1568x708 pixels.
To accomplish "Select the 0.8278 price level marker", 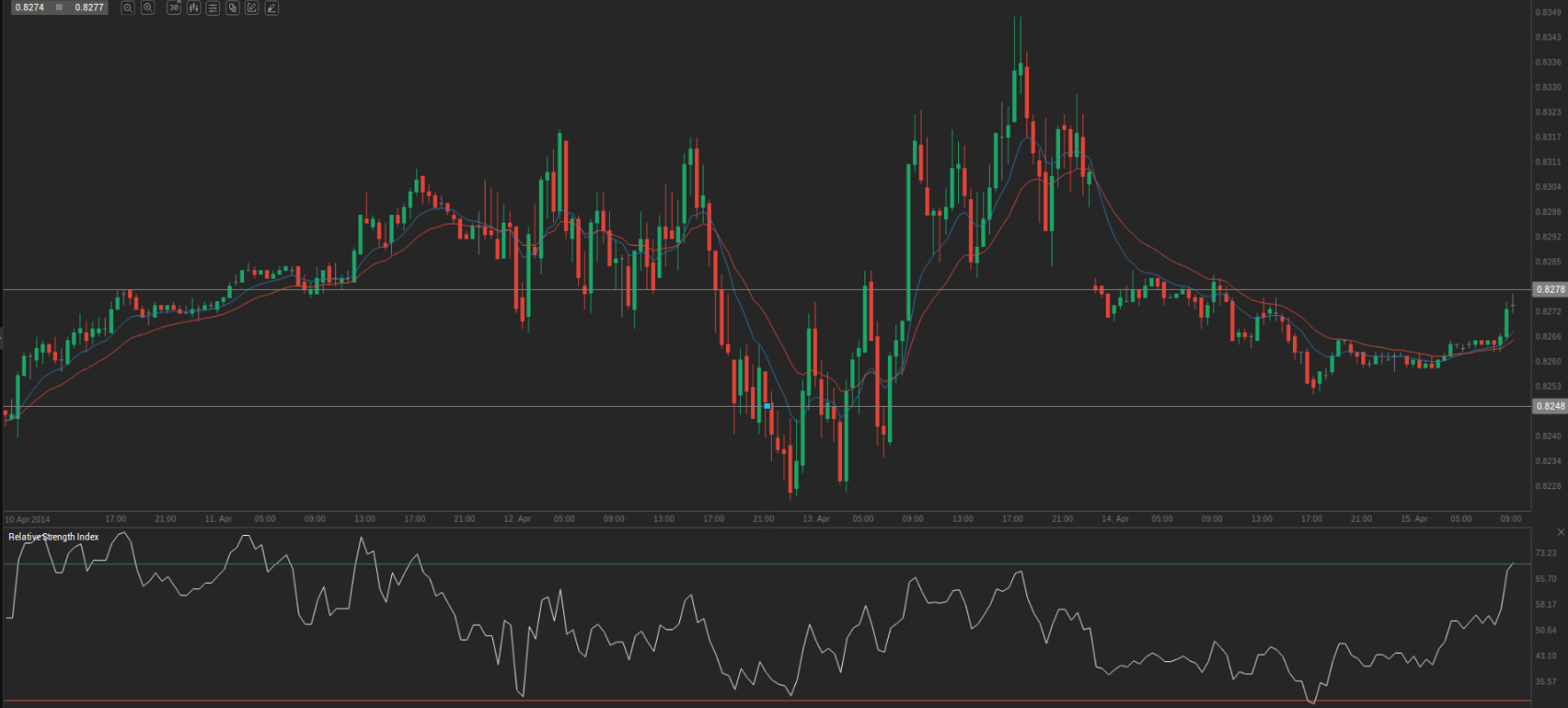I will tap(1549, 290).
